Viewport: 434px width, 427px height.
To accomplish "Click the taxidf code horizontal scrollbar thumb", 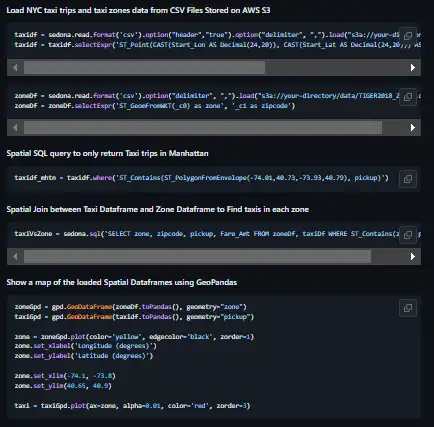I will tap(144, 68).
